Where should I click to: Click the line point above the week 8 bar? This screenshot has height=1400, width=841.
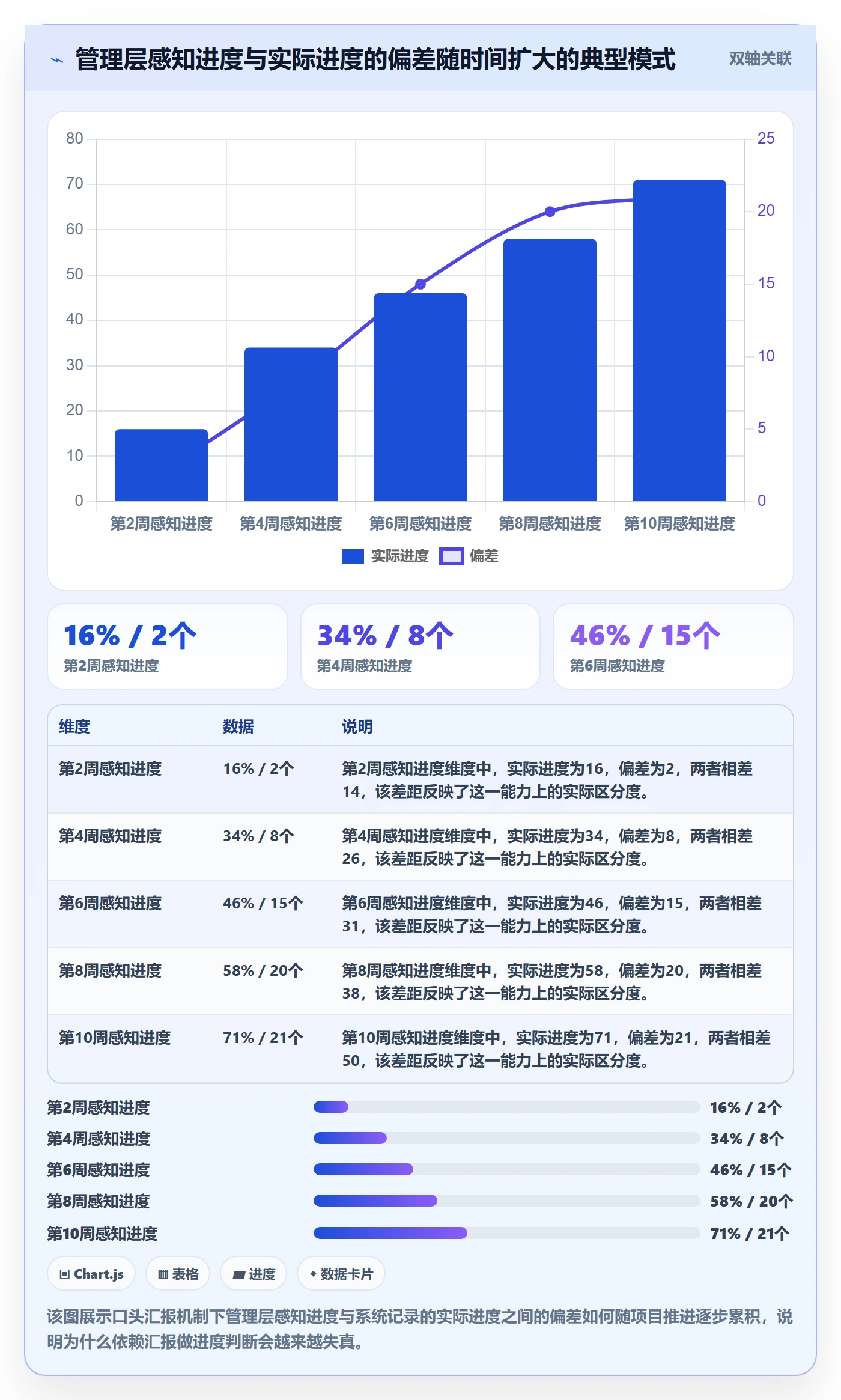click(550, 212)
